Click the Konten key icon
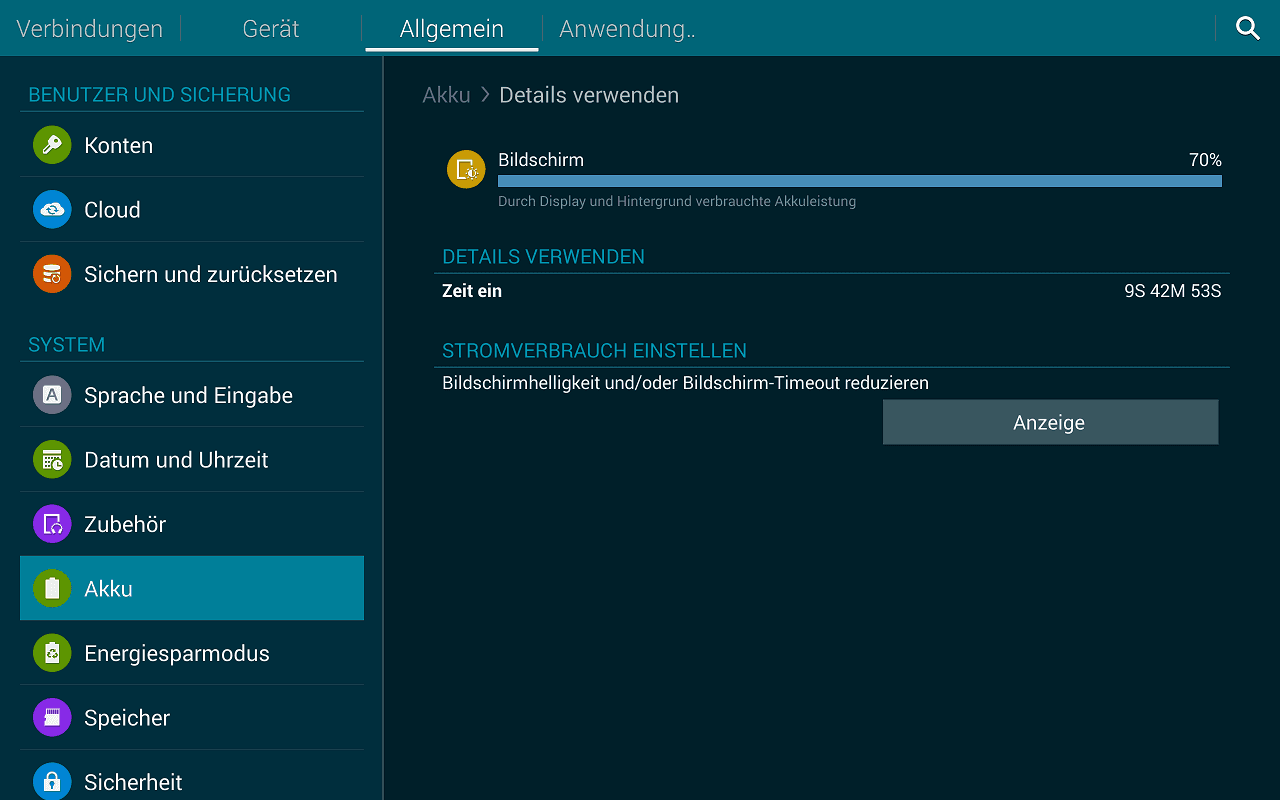 [52, 145]
